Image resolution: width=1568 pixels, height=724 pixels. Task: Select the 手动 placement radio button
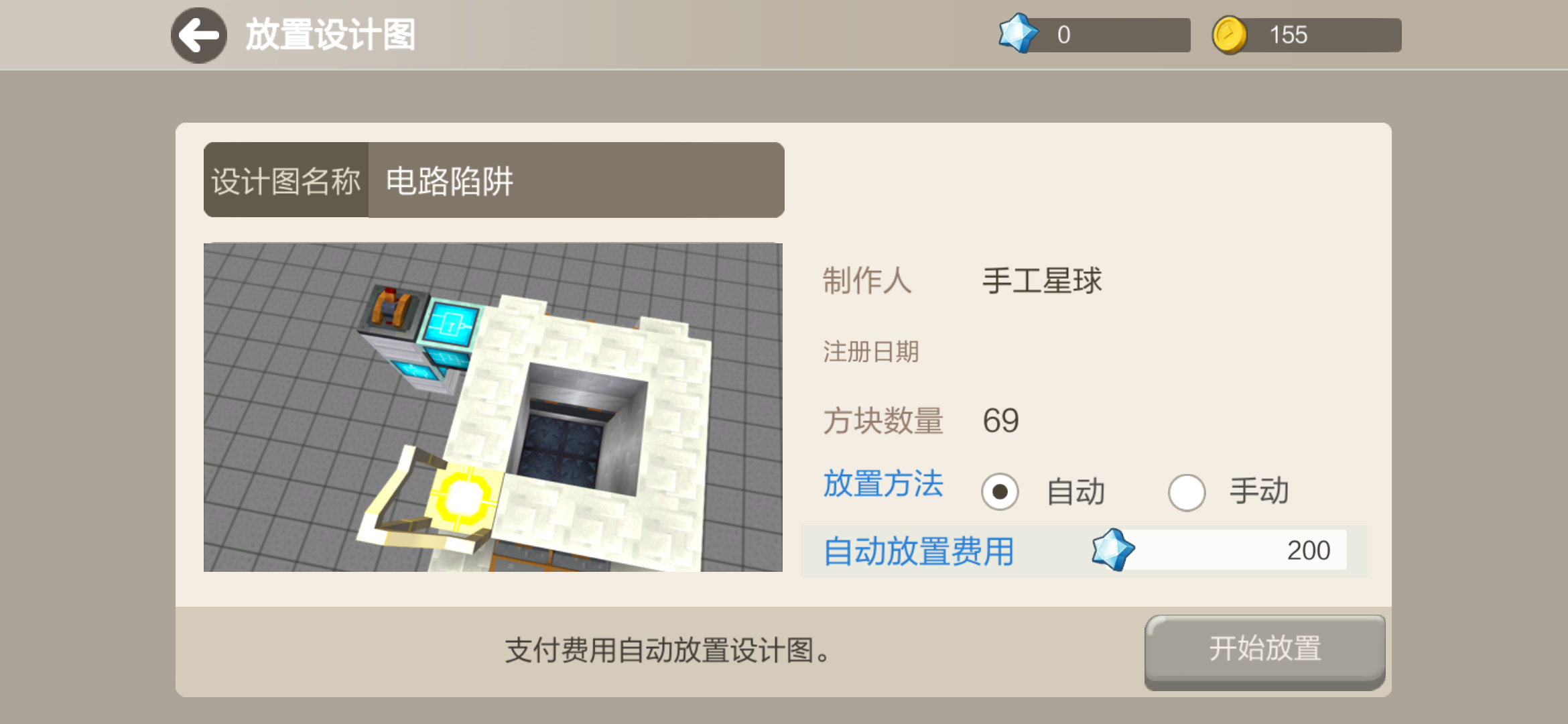point(1186,492)
